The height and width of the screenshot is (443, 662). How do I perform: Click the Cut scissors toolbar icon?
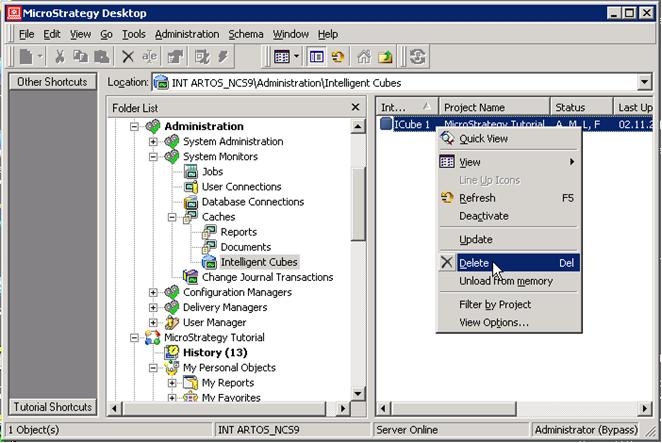[x=60, y=57]
